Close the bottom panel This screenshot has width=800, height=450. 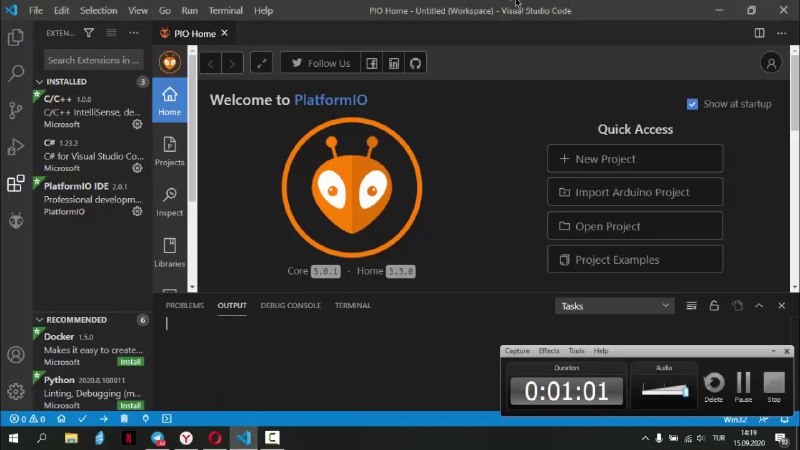[x=782, y=306]
